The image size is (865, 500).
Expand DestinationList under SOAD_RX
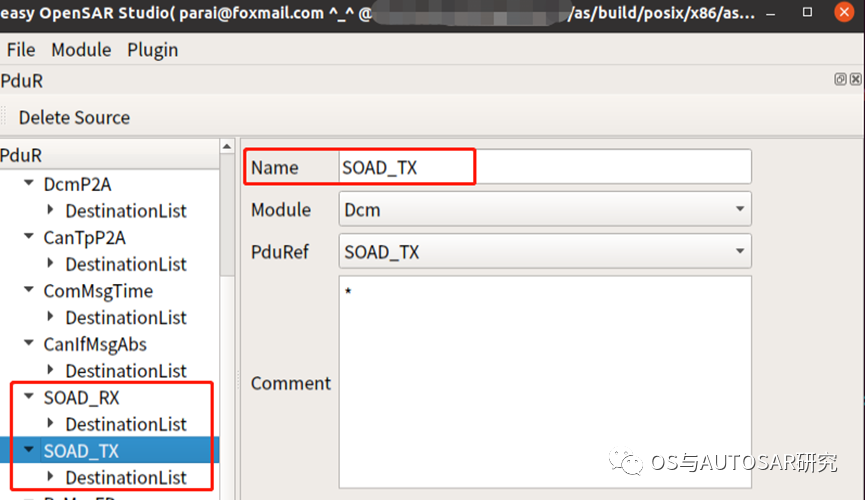point(51,423)
